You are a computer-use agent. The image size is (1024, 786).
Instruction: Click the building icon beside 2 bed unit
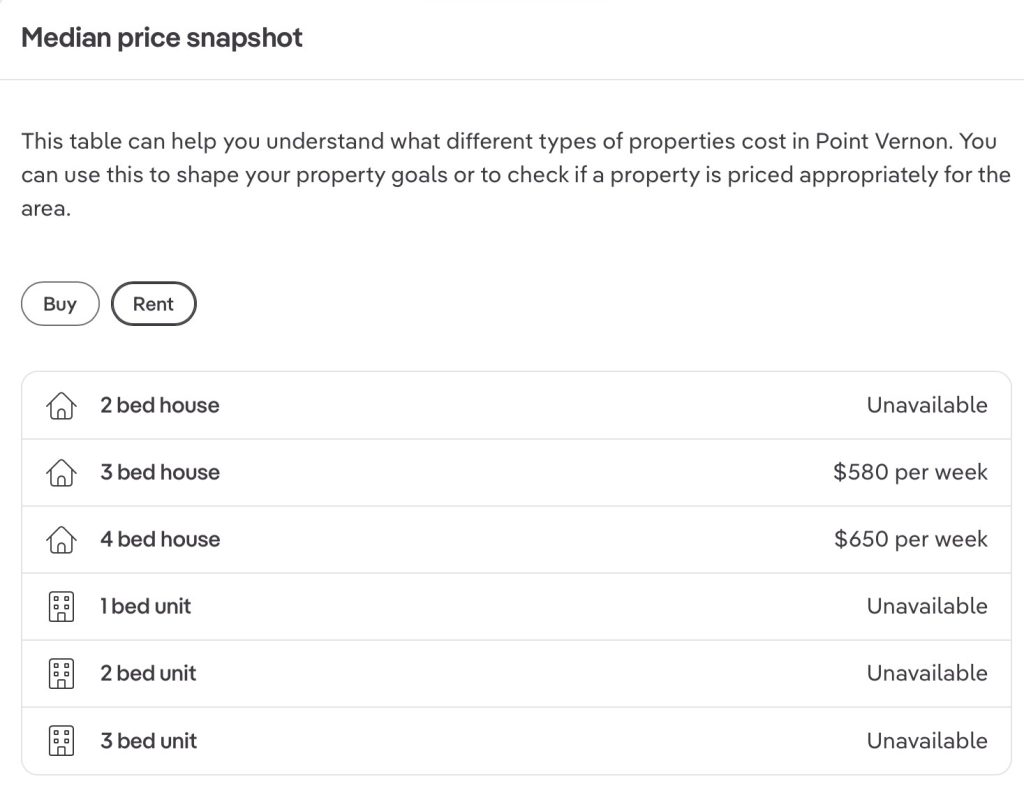click(61, 674)
